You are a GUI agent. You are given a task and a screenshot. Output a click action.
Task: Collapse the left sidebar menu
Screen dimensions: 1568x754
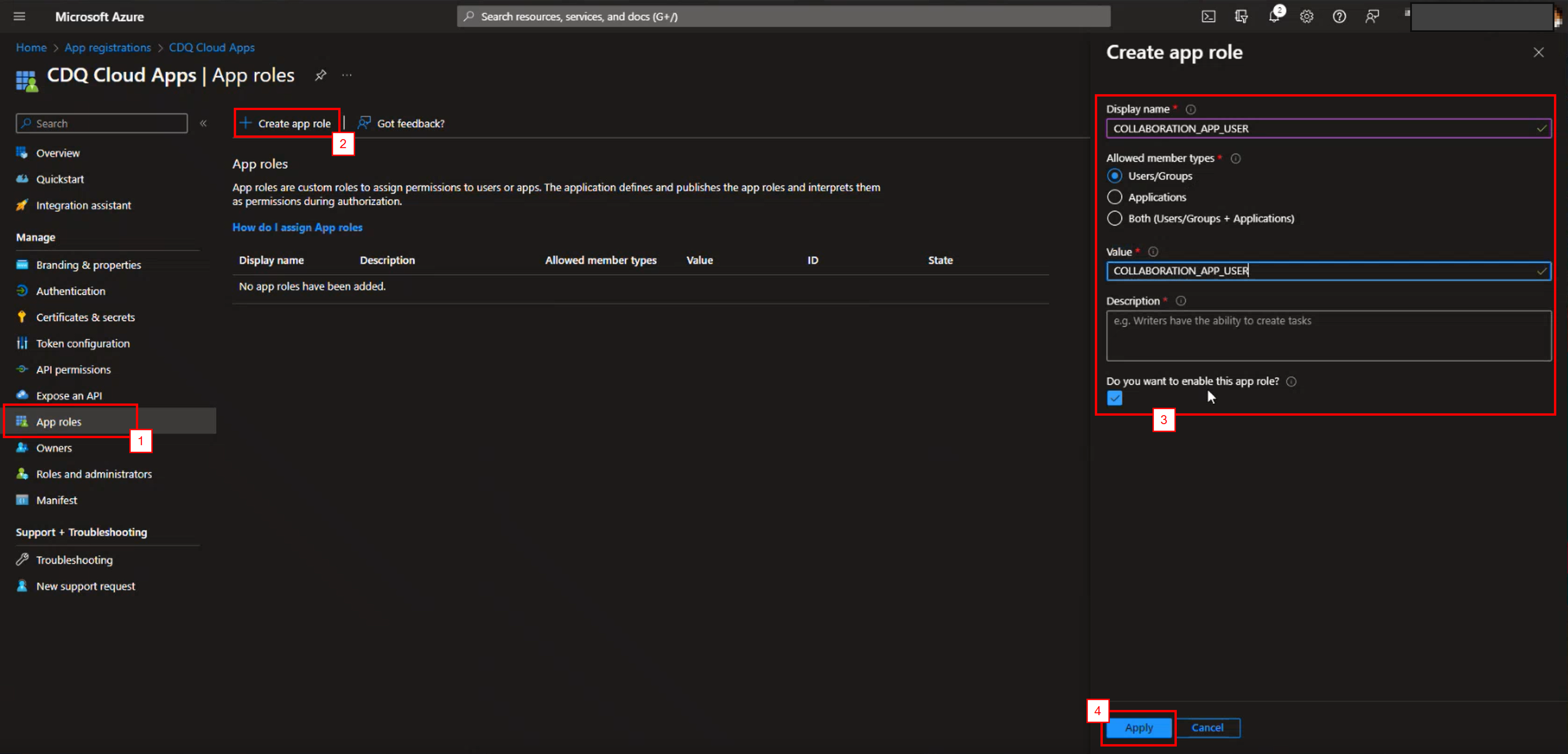pos(203,123)
